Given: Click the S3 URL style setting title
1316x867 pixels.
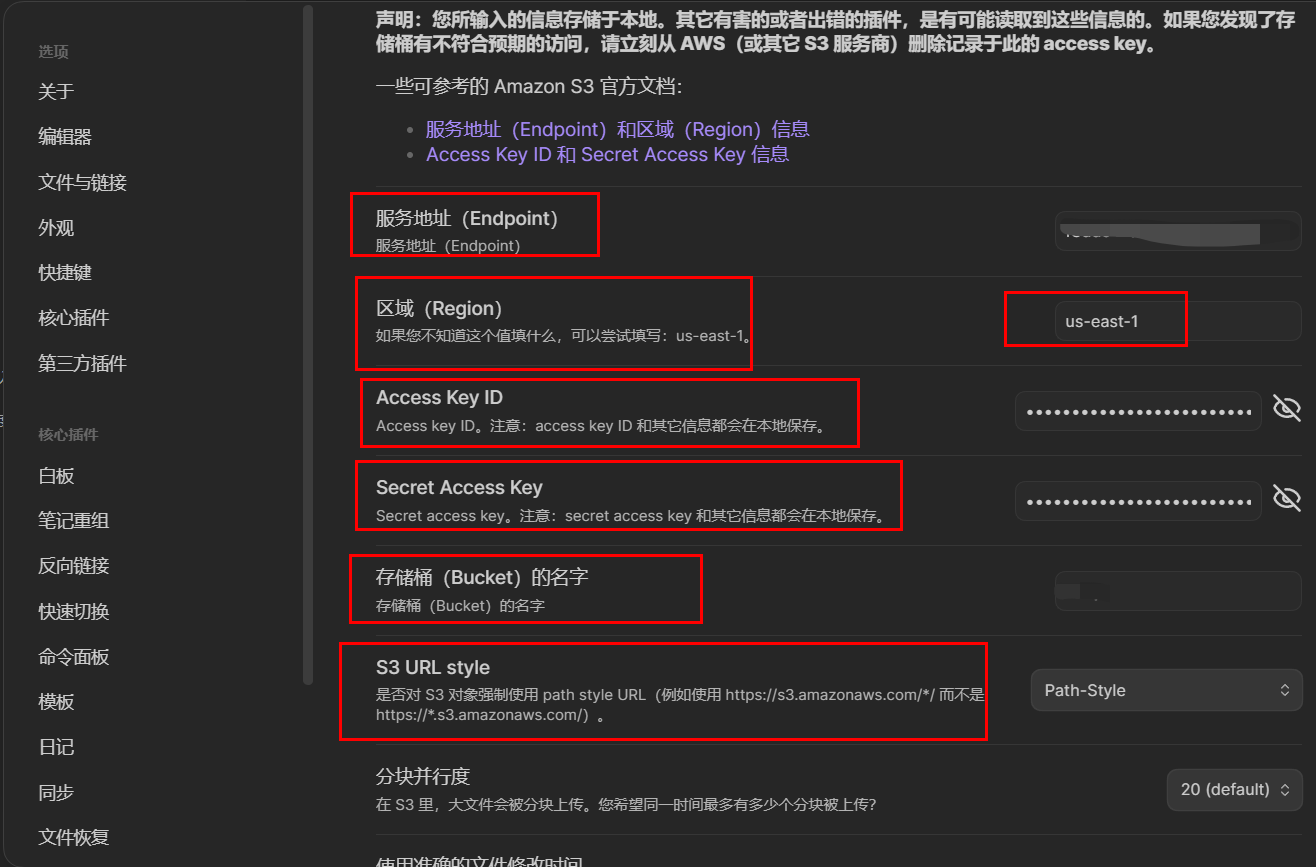Looking at the screenshot, I should [433, 667].
